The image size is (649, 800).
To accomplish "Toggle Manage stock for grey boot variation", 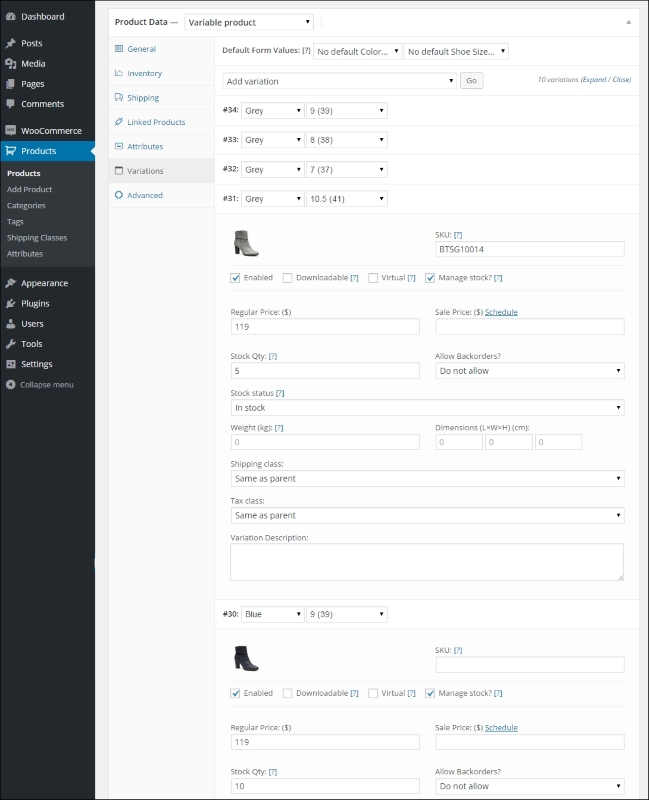I will click(430, 278).
